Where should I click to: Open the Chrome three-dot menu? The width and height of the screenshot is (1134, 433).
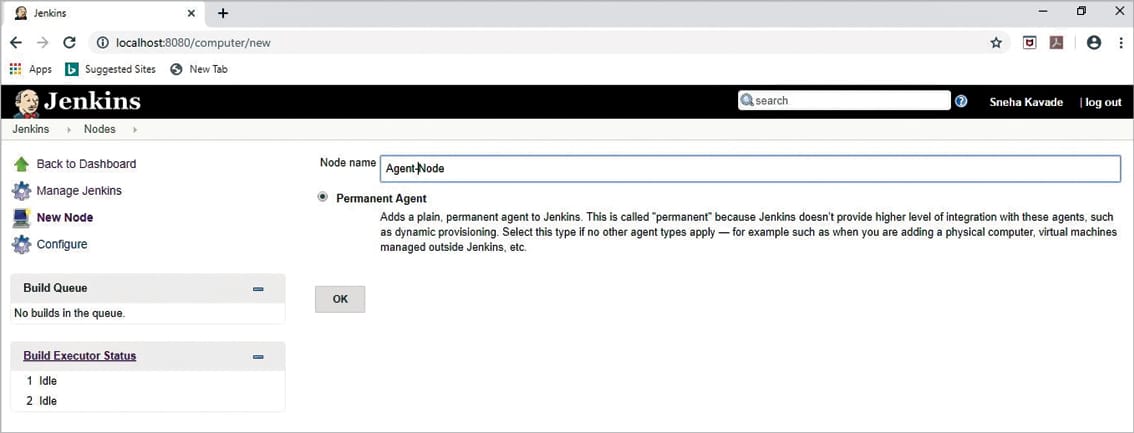[x=1121, y=43]
